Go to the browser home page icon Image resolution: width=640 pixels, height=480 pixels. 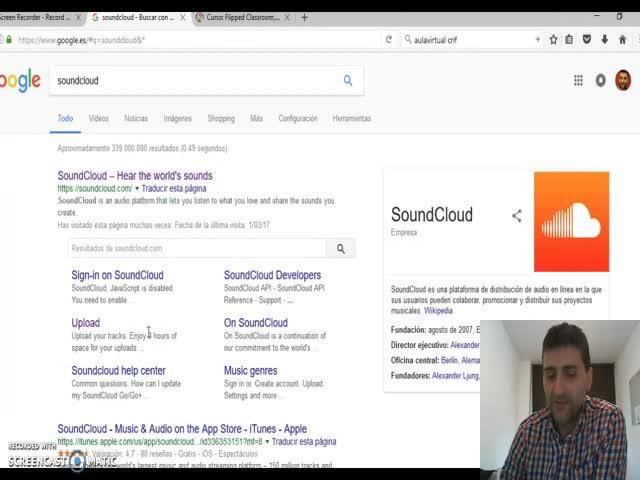[x=622, y=40]
